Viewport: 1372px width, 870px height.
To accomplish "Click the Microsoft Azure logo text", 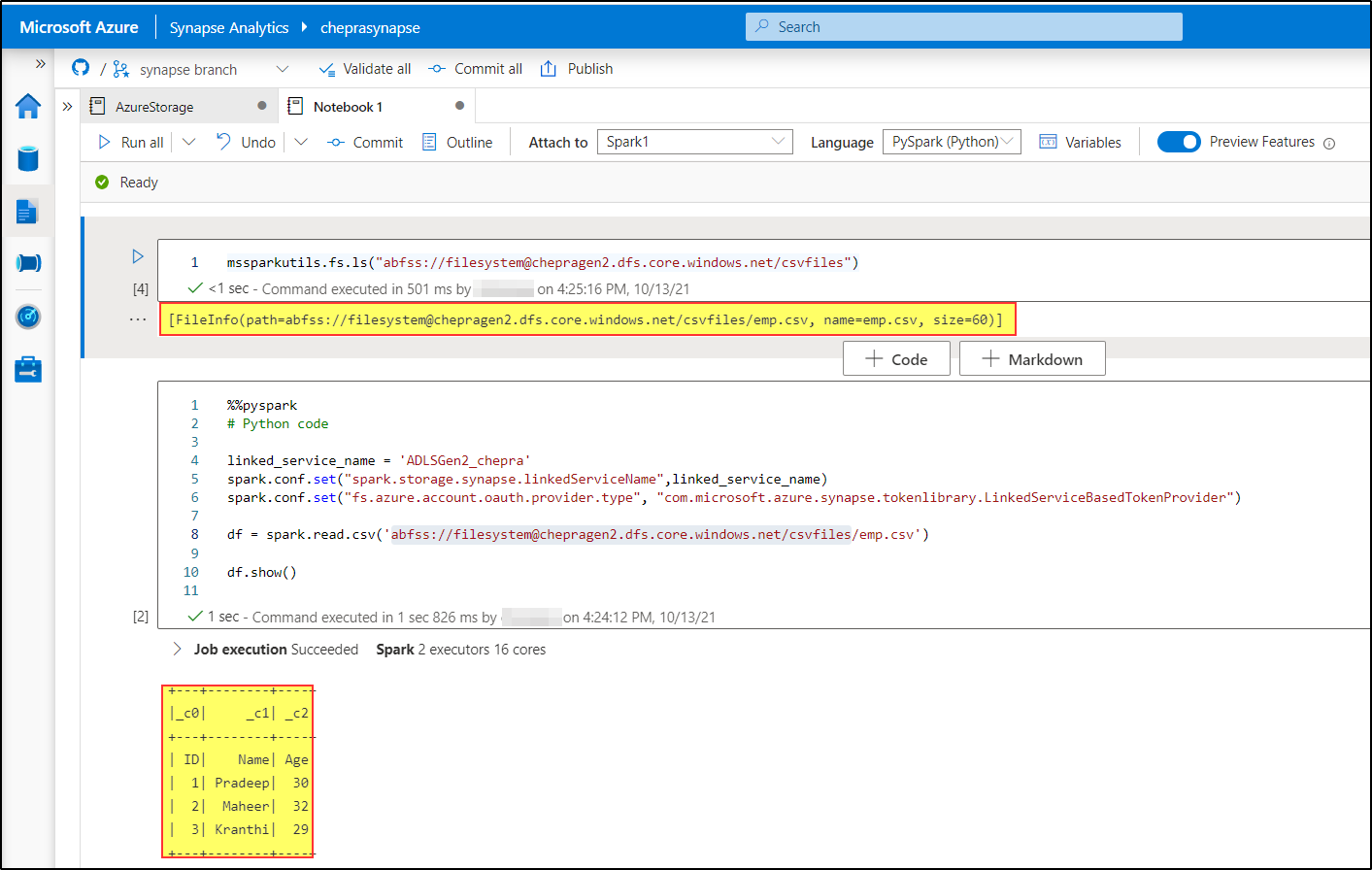I will click(x=79, y=27).
